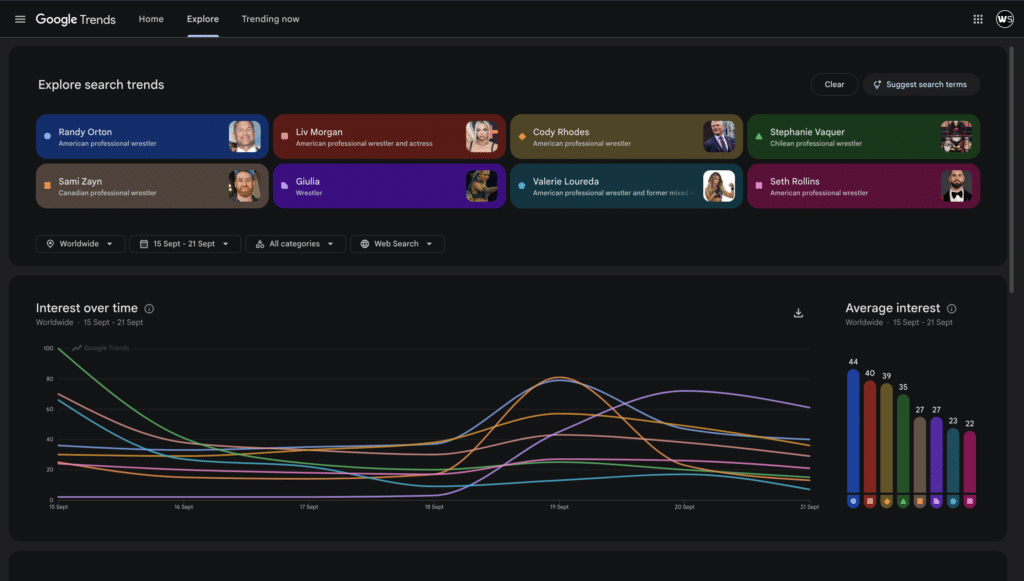Select the Seth Rollins search term card

(x=863, y=186)
